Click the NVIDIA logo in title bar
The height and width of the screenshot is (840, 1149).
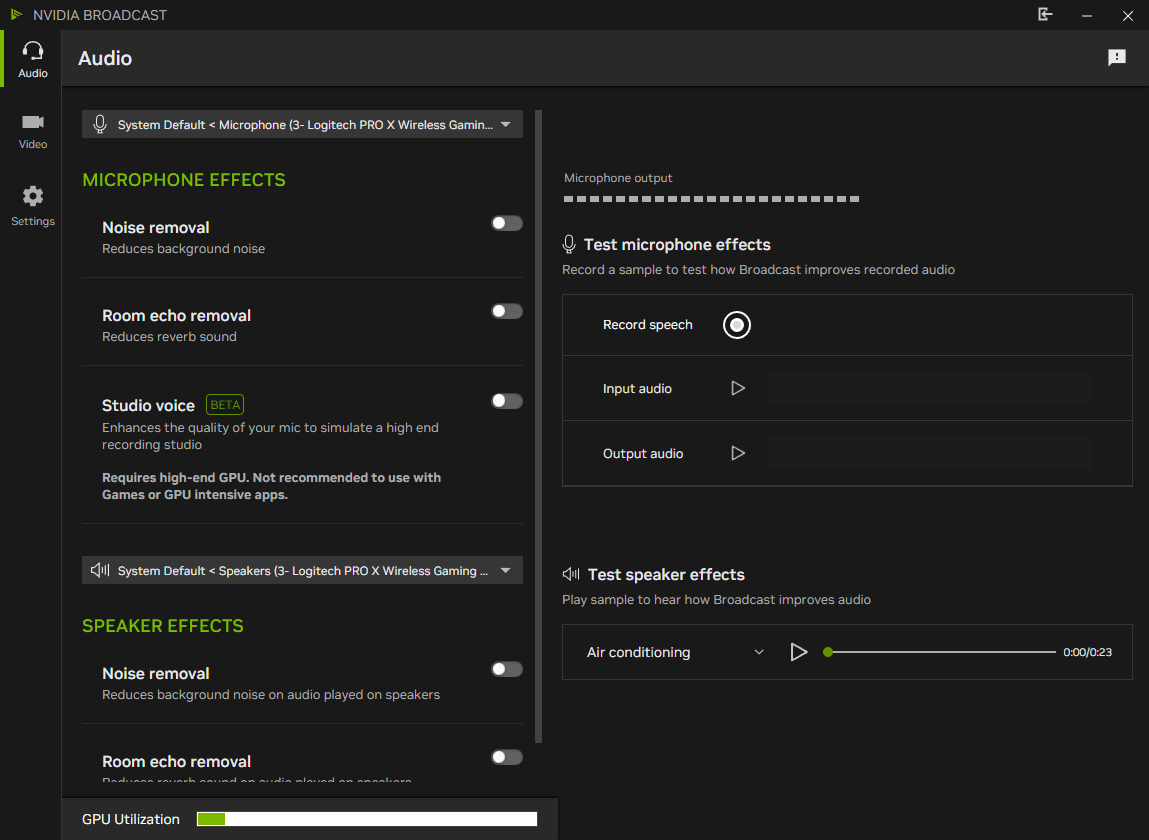(16, 15)
